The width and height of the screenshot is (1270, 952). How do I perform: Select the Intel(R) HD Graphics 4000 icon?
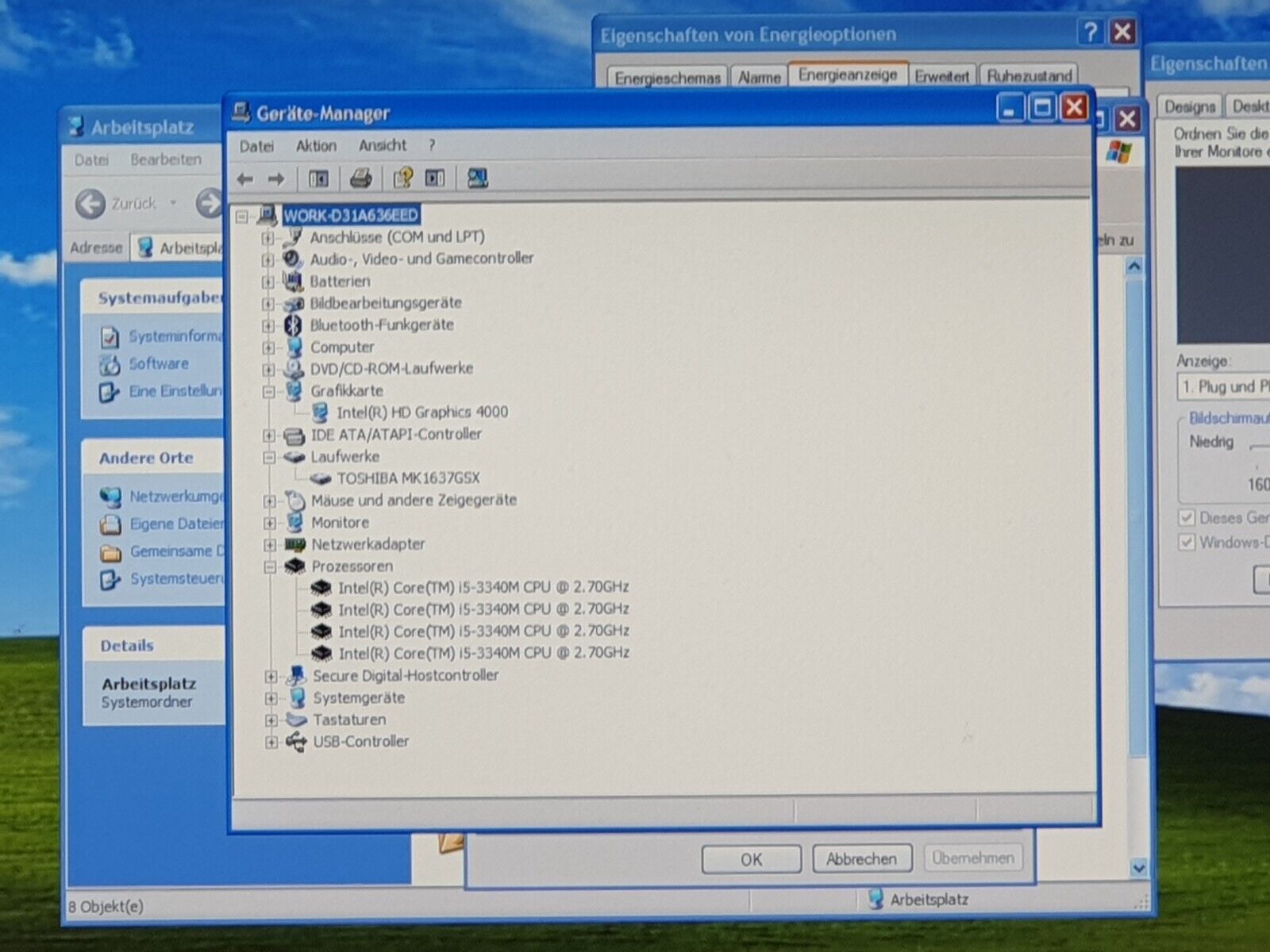320,413
